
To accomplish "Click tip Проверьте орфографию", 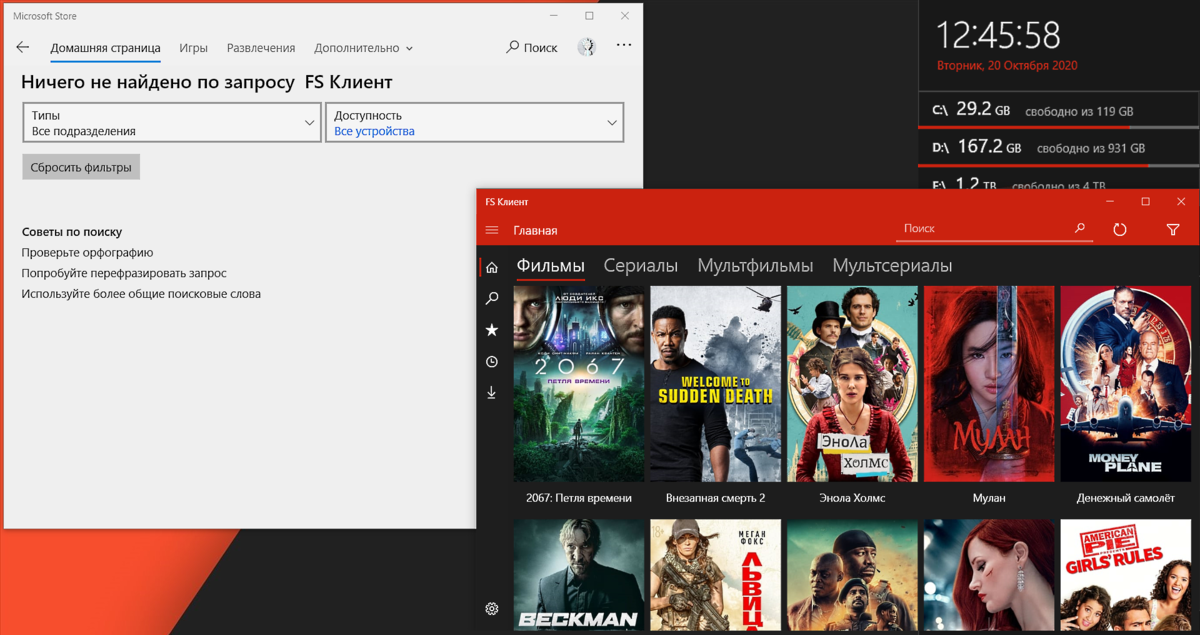I will click(x=87, y=253).
